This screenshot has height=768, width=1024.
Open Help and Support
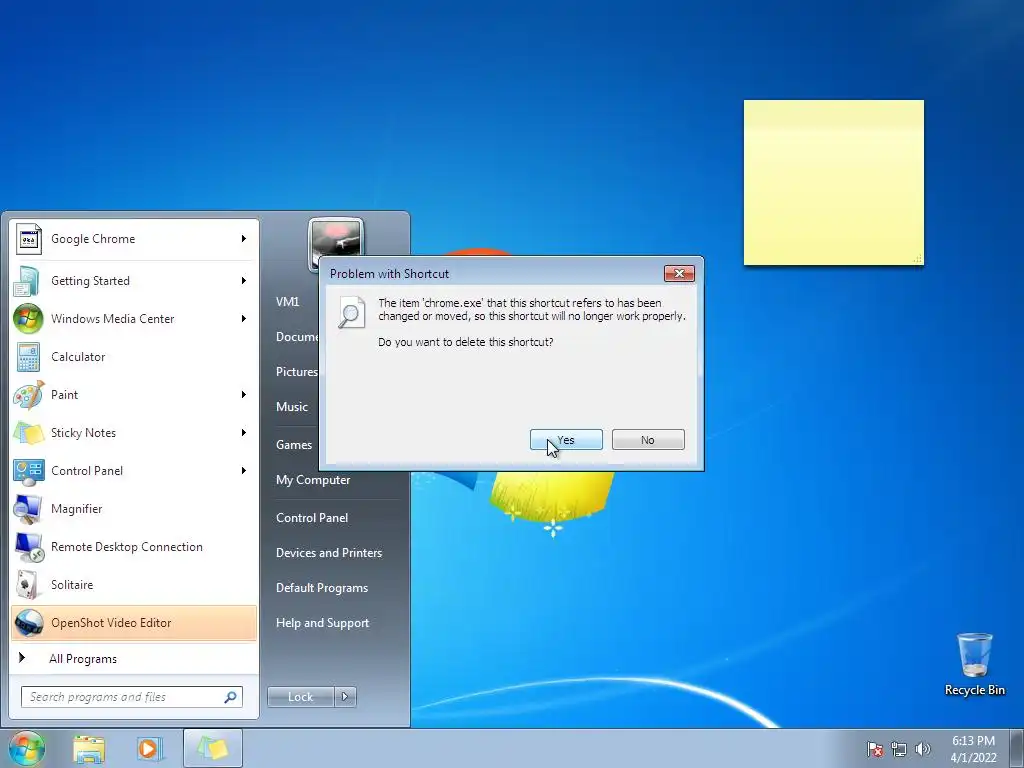[x=322, y=623]
